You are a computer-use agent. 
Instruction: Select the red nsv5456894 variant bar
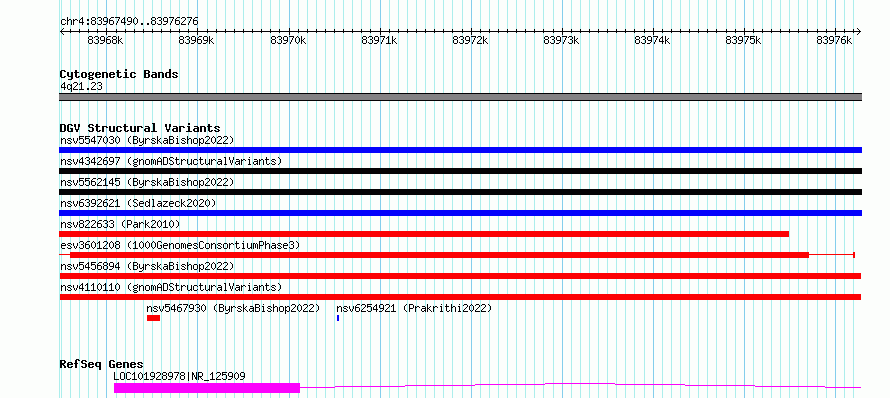point(460,276)
